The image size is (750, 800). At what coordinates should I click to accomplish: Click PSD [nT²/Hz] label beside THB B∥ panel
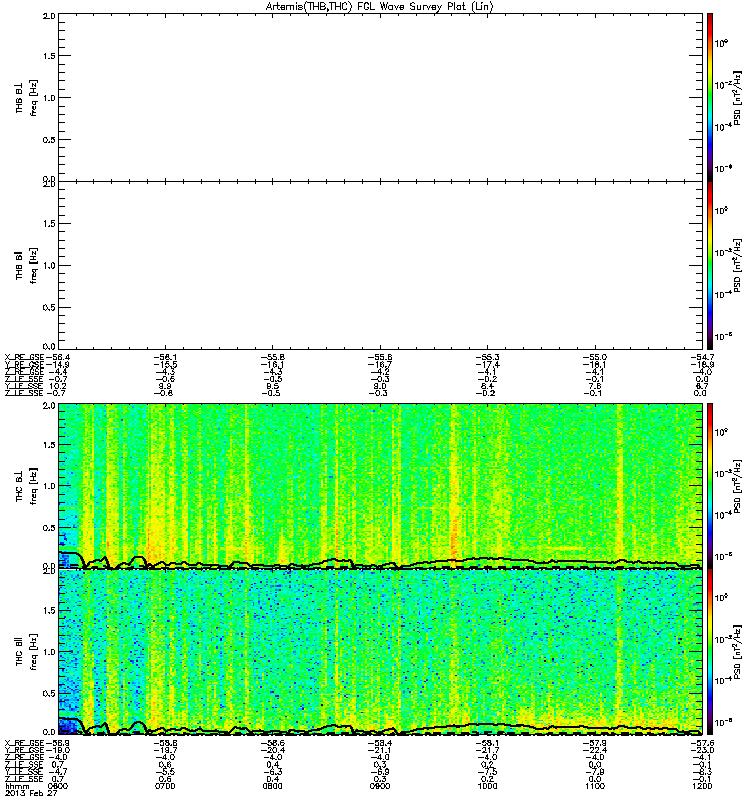(738, 265)
